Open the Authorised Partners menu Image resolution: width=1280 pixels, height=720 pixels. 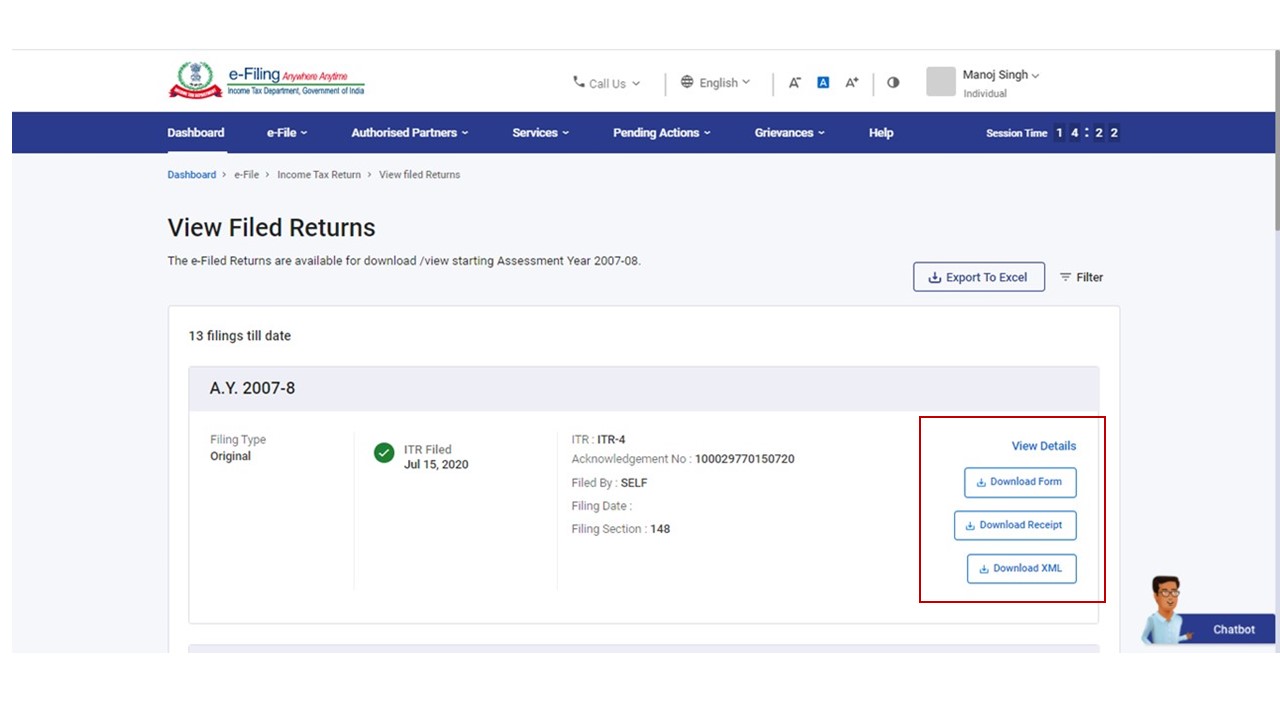409,133
